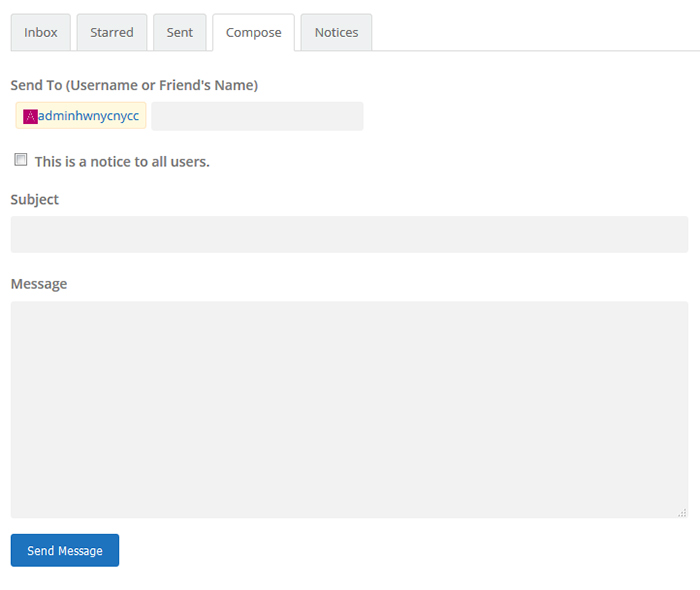Image resolution: width=700 pixels, height=590 pixels.
Task: Click the yellow recipient chip's right edge
Action: tap(143, 116)
